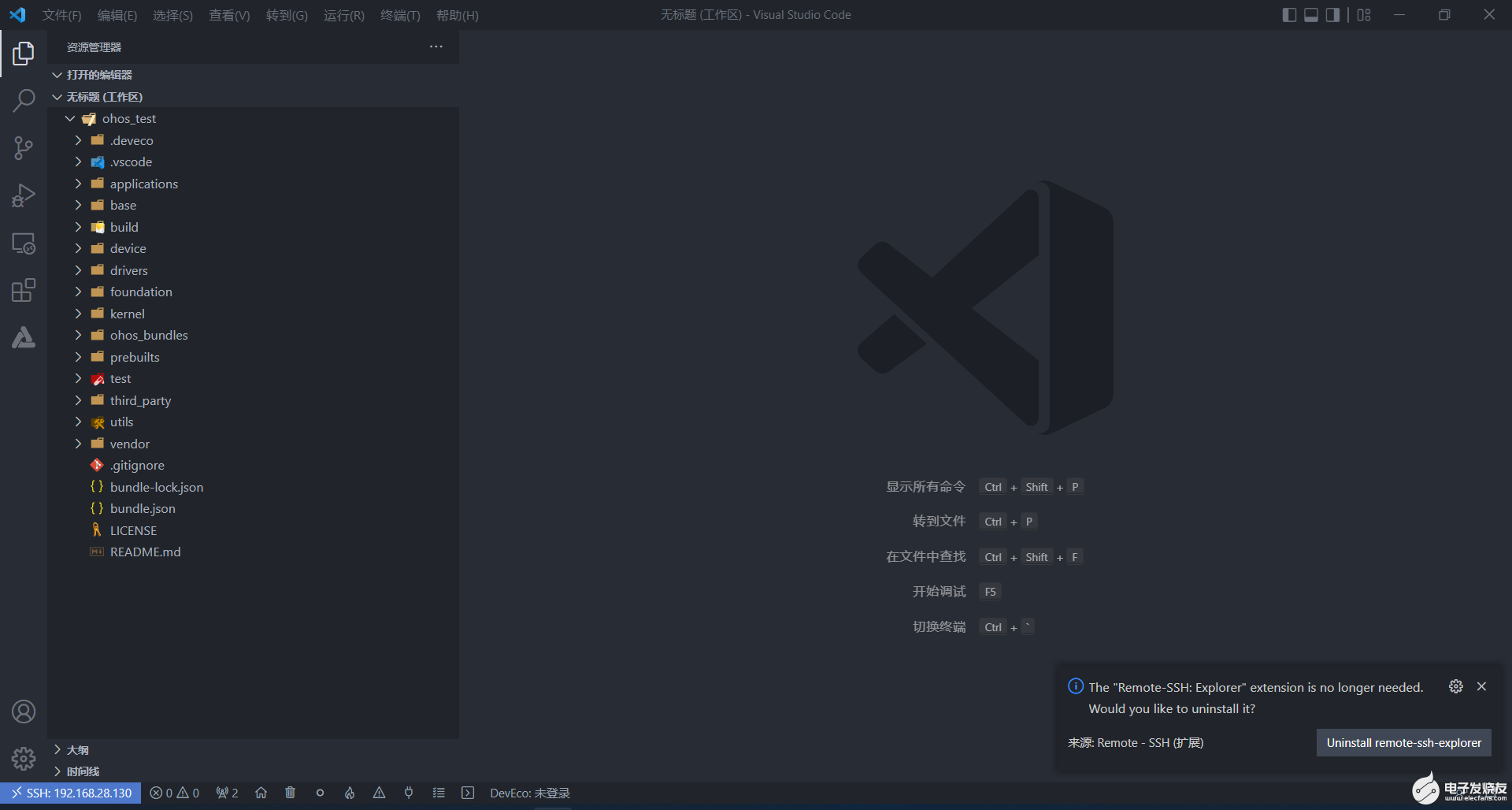Toggle the primary side bar
Screen dimensions: 1512x810
pos(1289,15)
